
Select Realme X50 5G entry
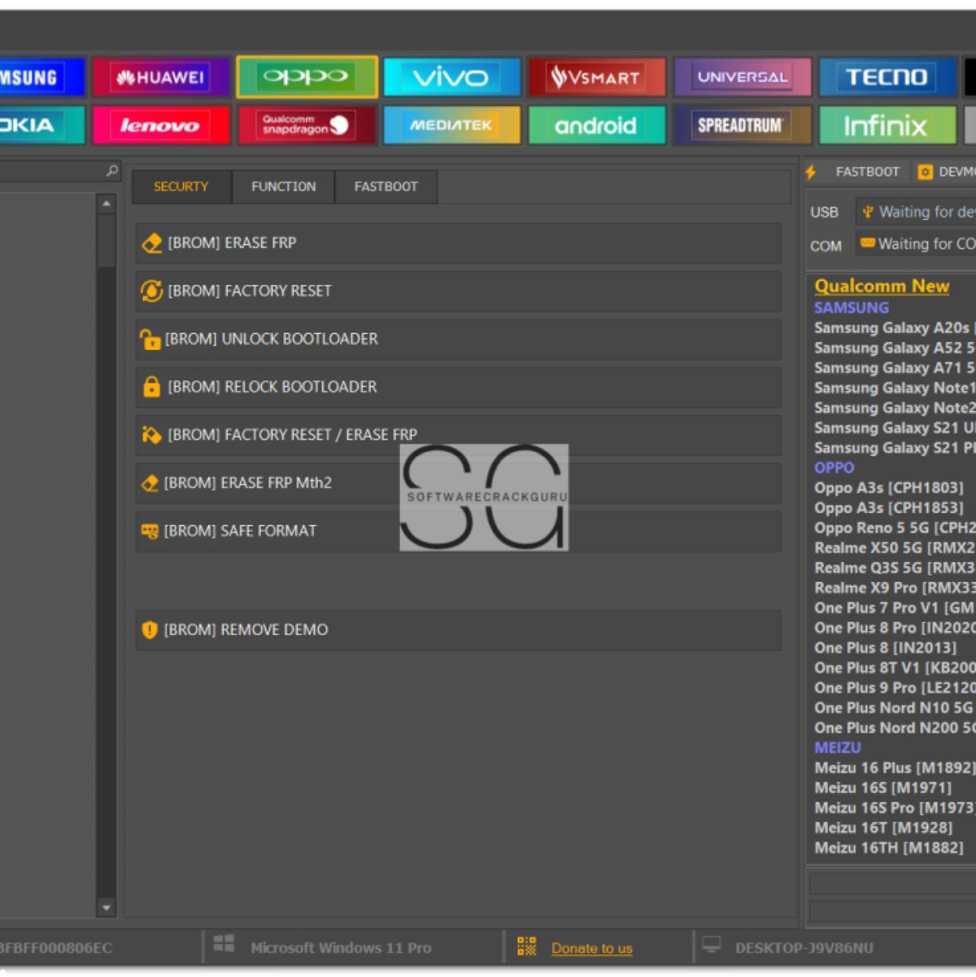(x=895, y=548)
